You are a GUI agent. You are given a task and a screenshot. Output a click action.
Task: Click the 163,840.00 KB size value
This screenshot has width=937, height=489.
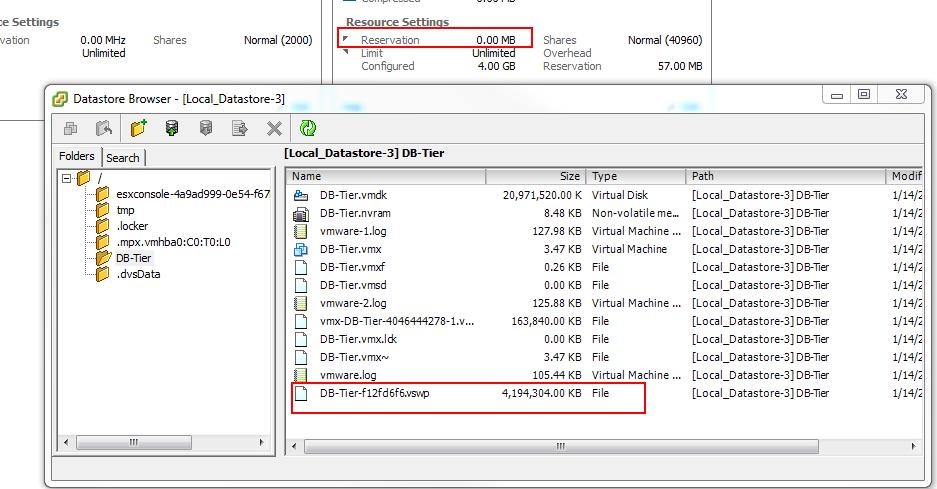click(x=546, y=321)
